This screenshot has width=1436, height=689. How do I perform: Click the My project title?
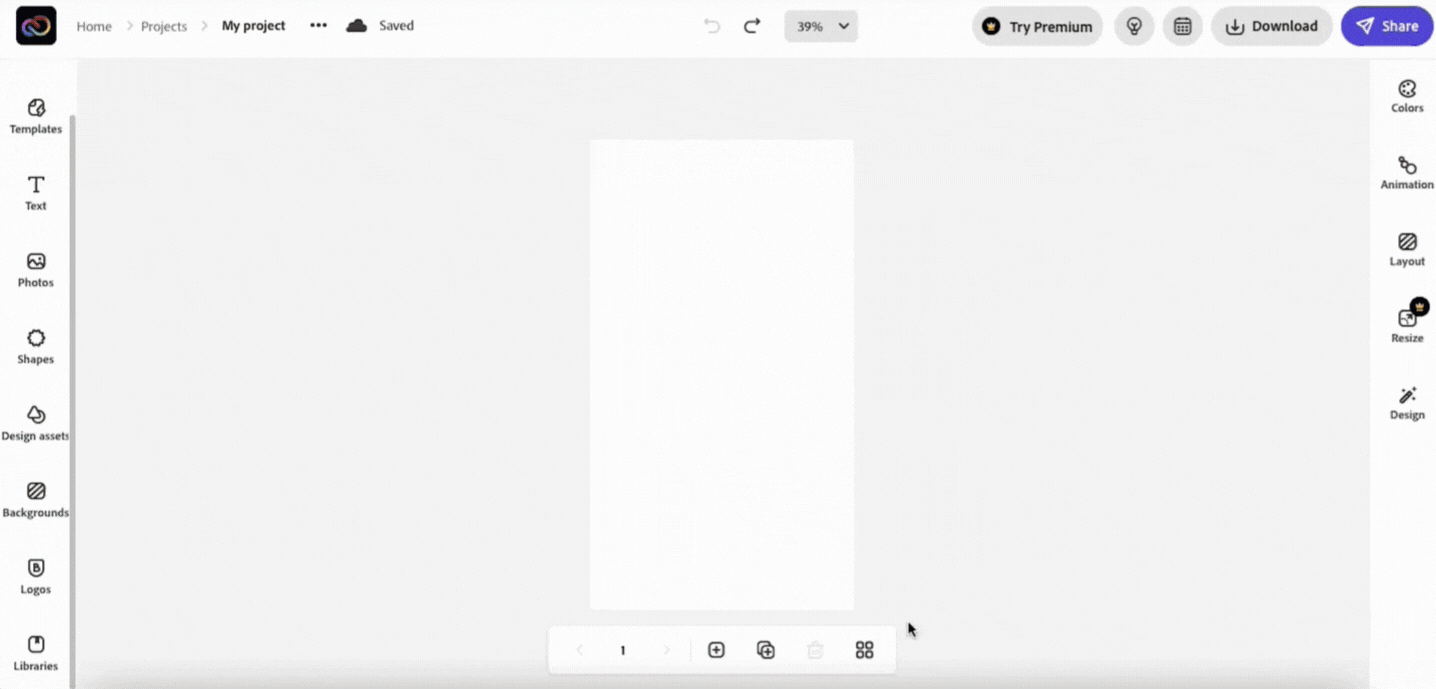[x=253, y=26]
